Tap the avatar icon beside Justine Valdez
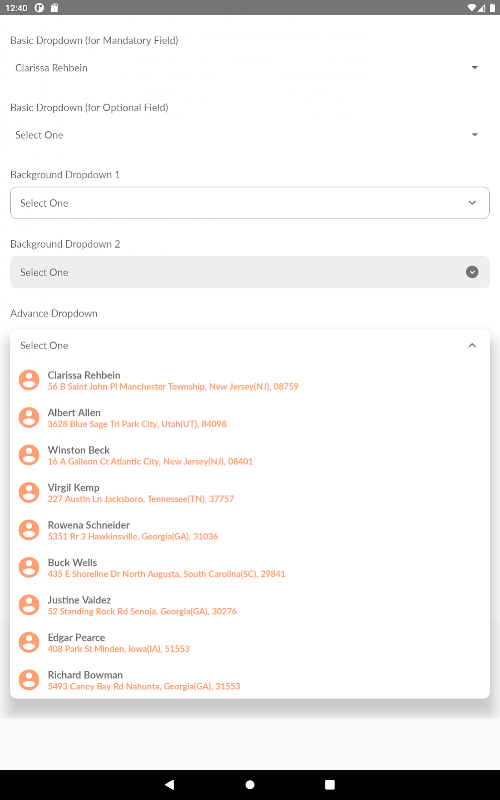 (29, 605)
